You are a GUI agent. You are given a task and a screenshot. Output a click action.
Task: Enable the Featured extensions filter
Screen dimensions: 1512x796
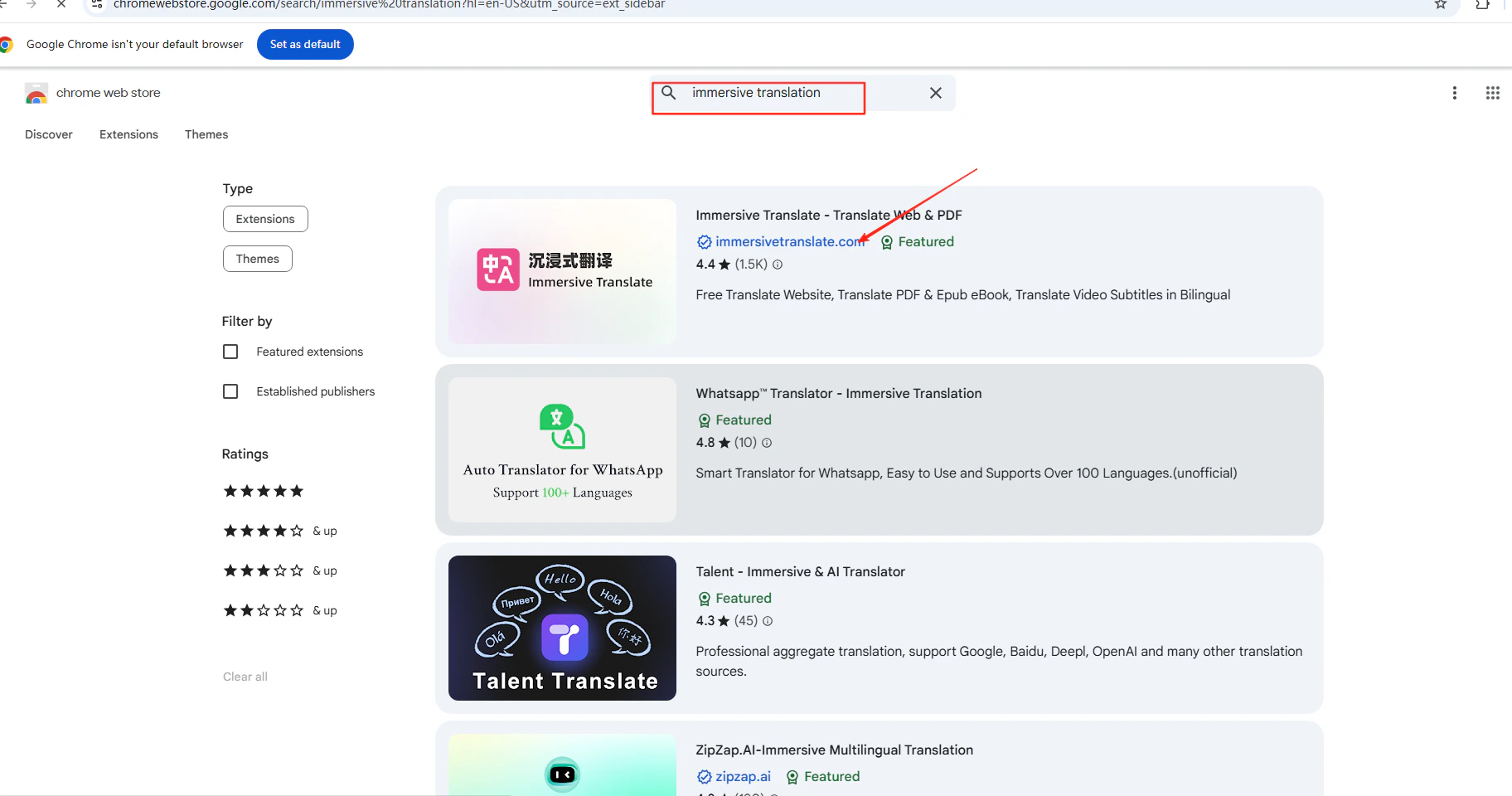coord(230,351)
